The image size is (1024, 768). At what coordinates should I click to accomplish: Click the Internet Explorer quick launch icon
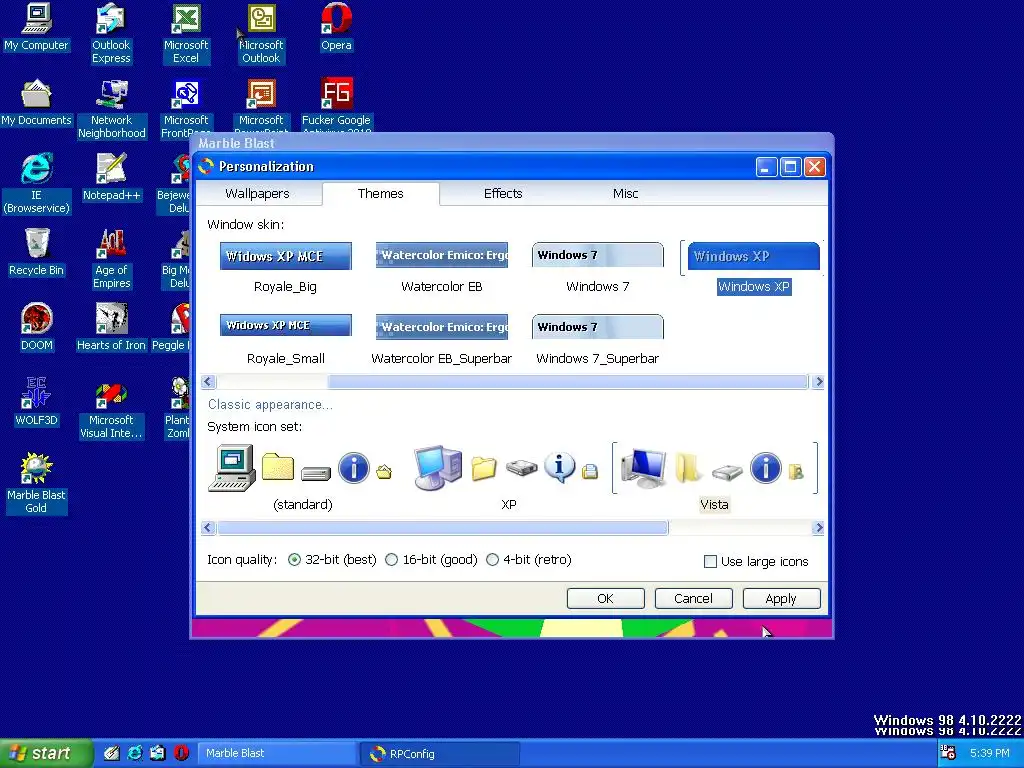click(x=135, y=753)
